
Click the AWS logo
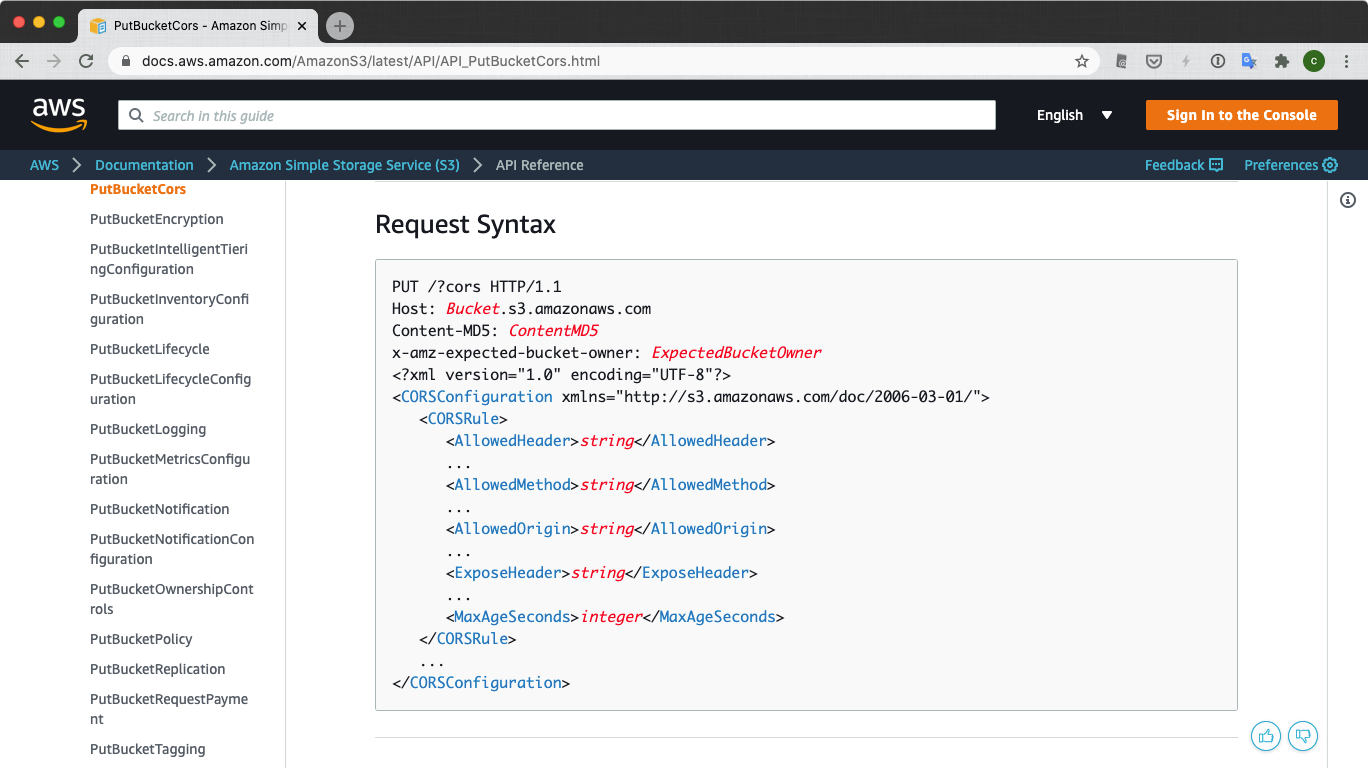(58, 114)
